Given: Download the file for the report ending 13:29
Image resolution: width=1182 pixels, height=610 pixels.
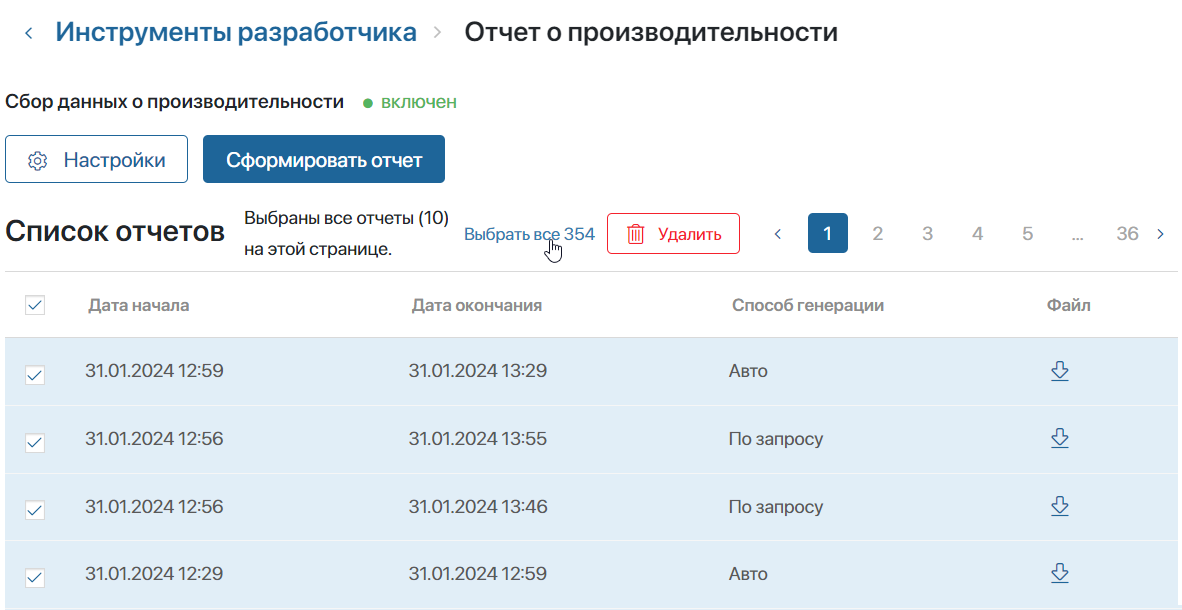Looking at the screenshot, I should 1060,371.
